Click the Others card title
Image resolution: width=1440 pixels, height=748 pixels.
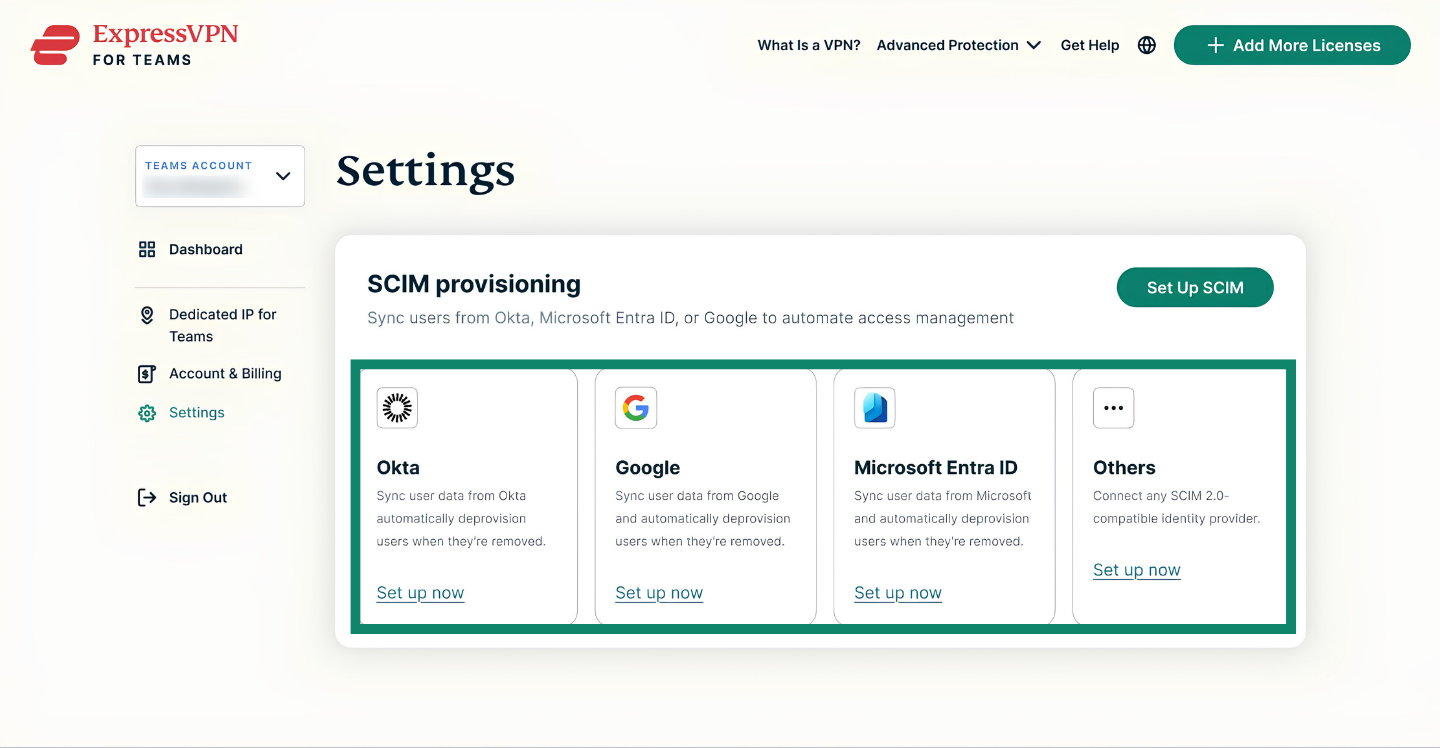pyautogui.click(x=1124, y=467)
